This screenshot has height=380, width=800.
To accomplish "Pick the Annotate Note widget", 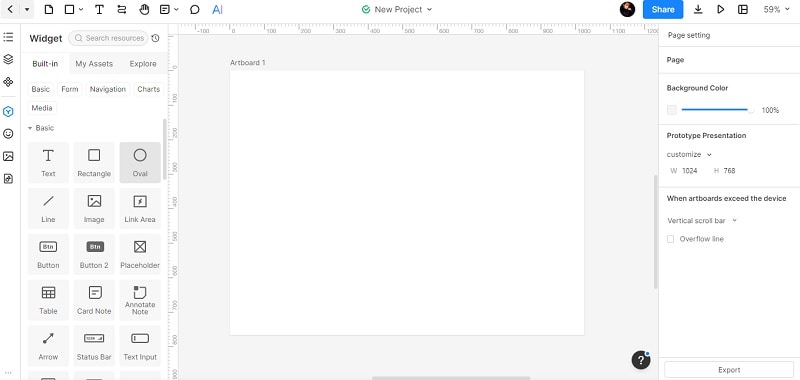I will [x=140, y=300].
